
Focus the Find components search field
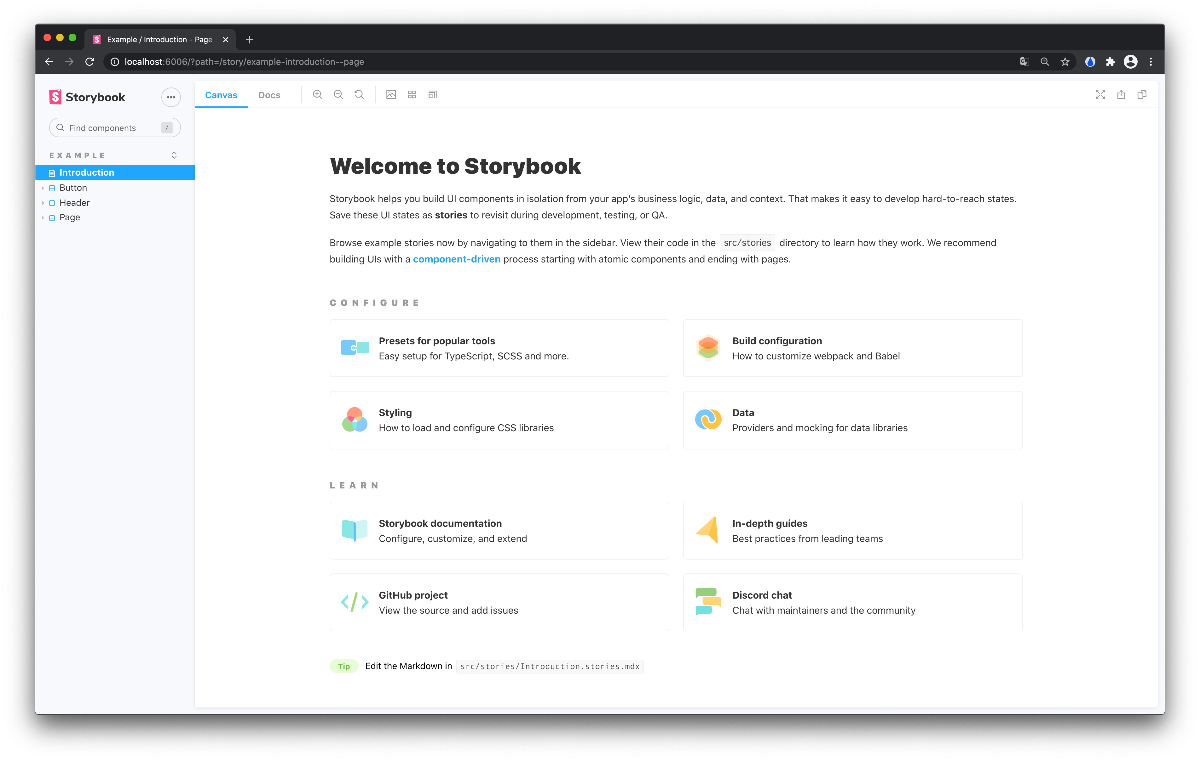point(115,128)
